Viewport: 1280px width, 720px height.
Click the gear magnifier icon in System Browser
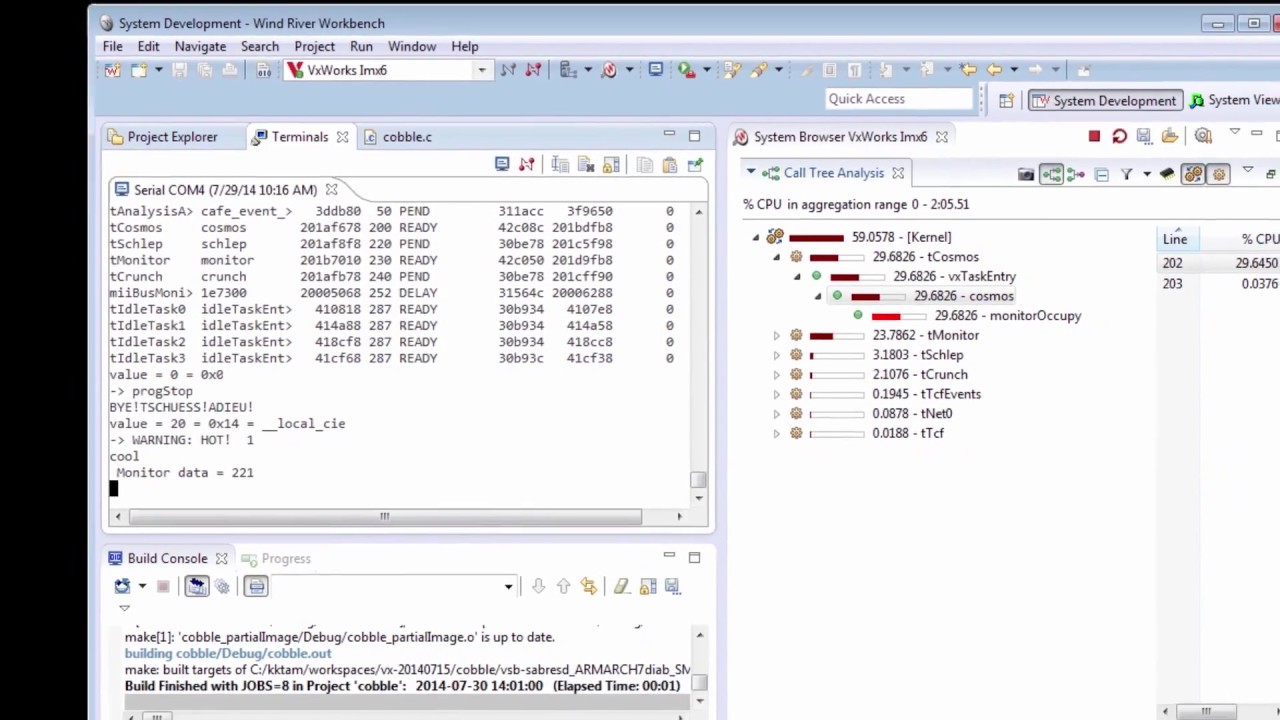[1203, 136]
